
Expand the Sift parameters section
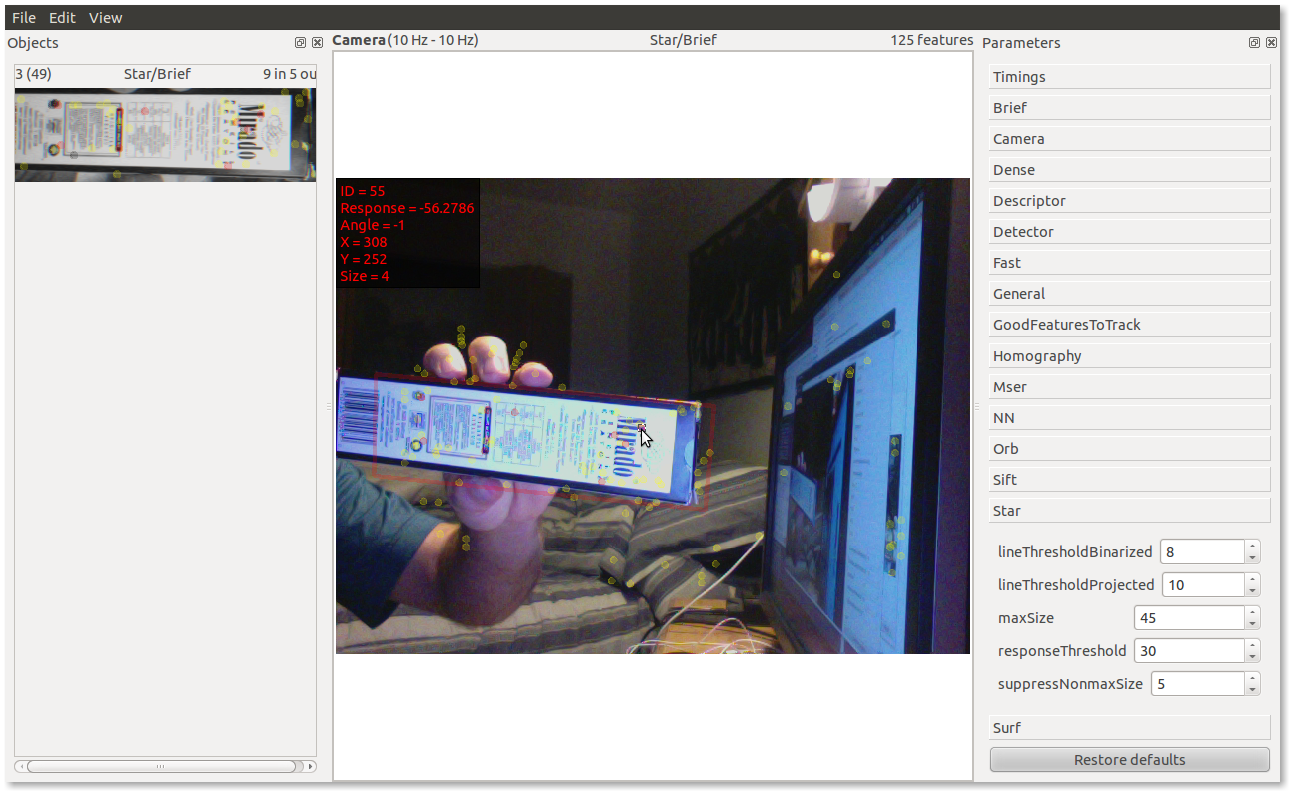(1129, 480)
